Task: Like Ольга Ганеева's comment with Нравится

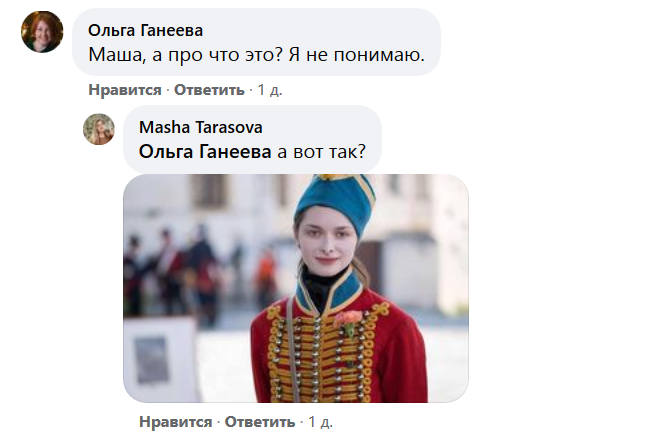Action: point(125,90)
